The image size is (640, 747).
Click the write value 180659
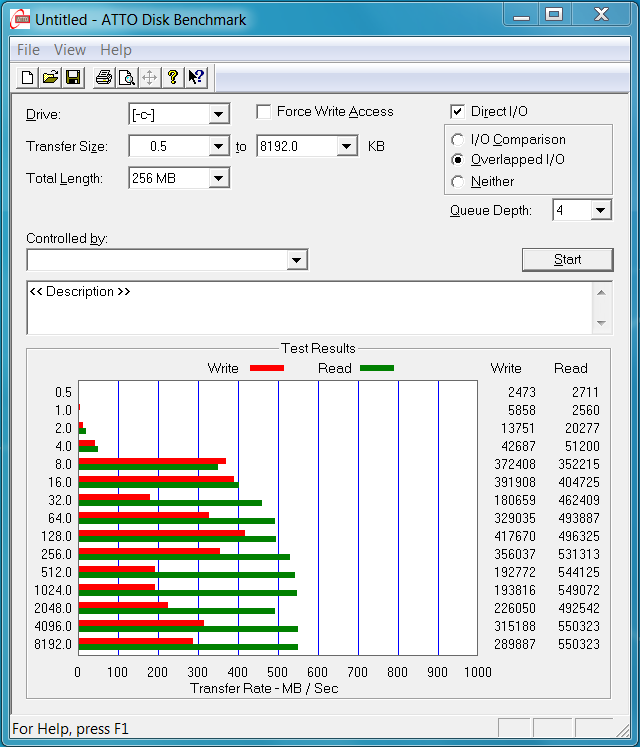[515, 500]
